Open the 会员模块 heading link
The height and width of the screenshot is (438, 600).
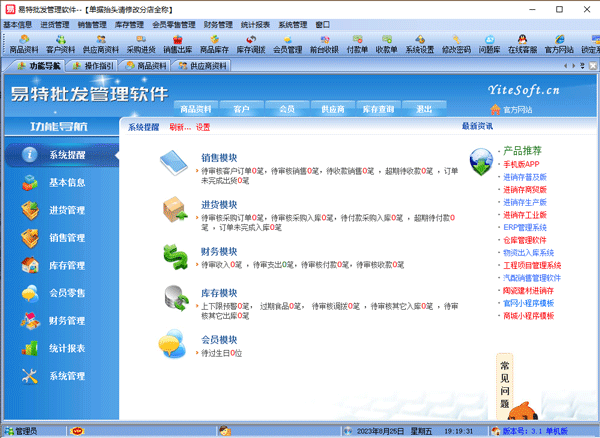pos(219,340)
